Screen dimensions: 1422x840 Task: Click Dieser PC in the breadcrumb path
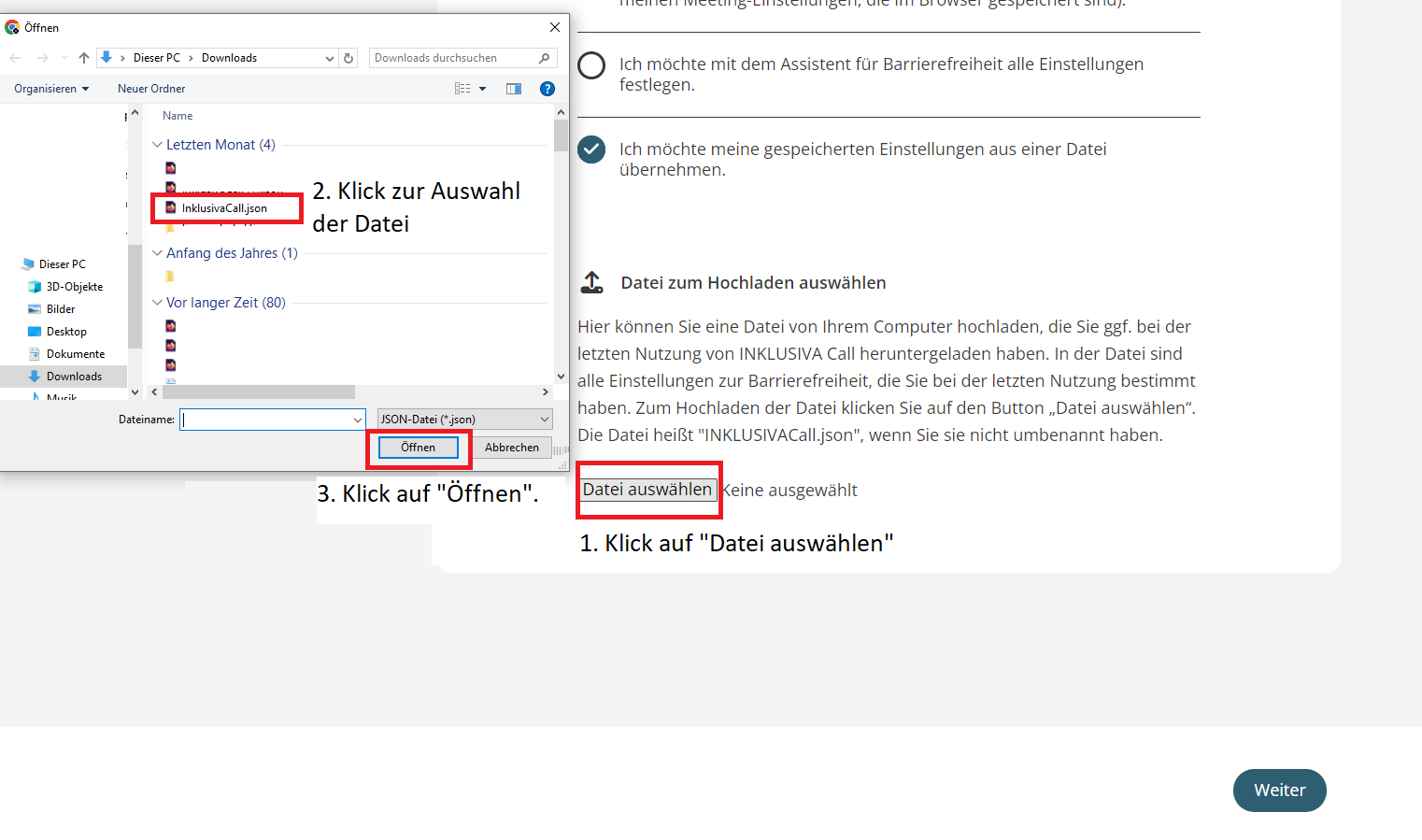pos(157,58)
